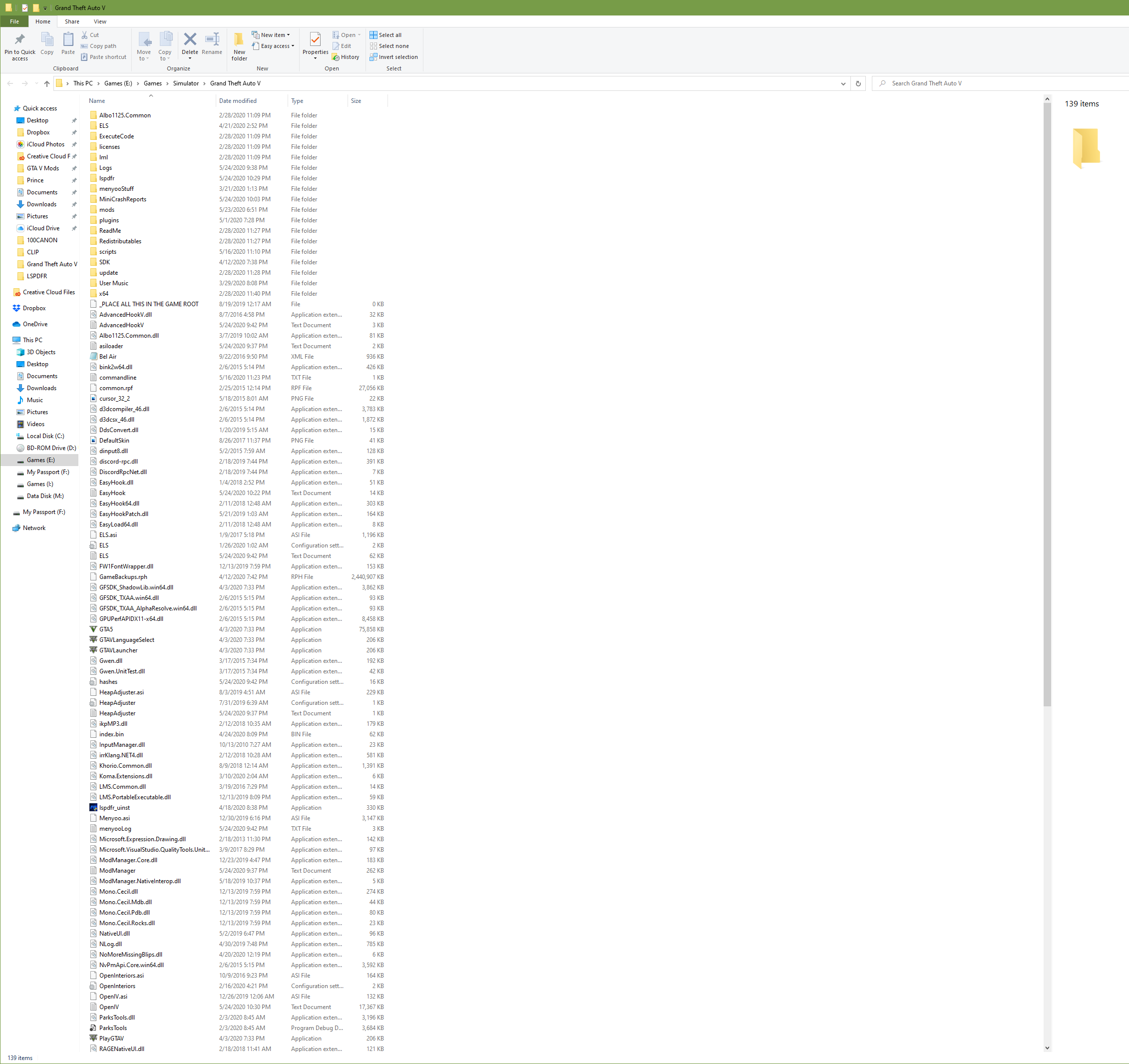This screenshot has height=1064, width=1129.
Task: Go up one folder with Up arrow
Action: [x=47, y=83]
